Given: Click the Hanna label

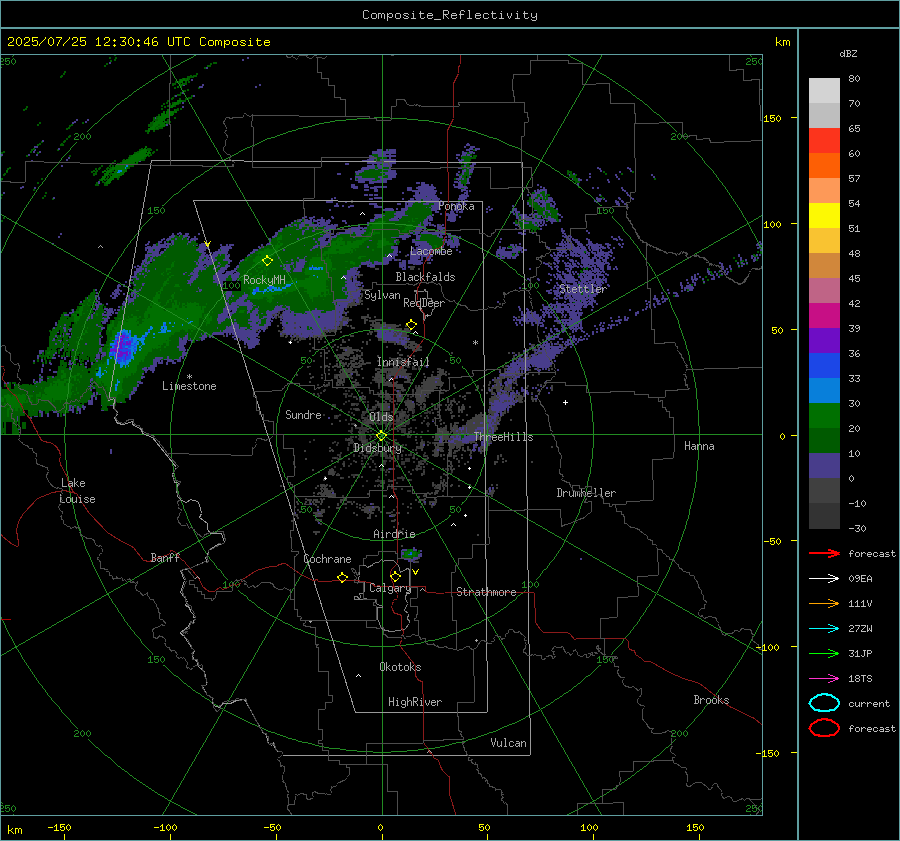Looking at the screenshot, I should [x=699, y=446].
